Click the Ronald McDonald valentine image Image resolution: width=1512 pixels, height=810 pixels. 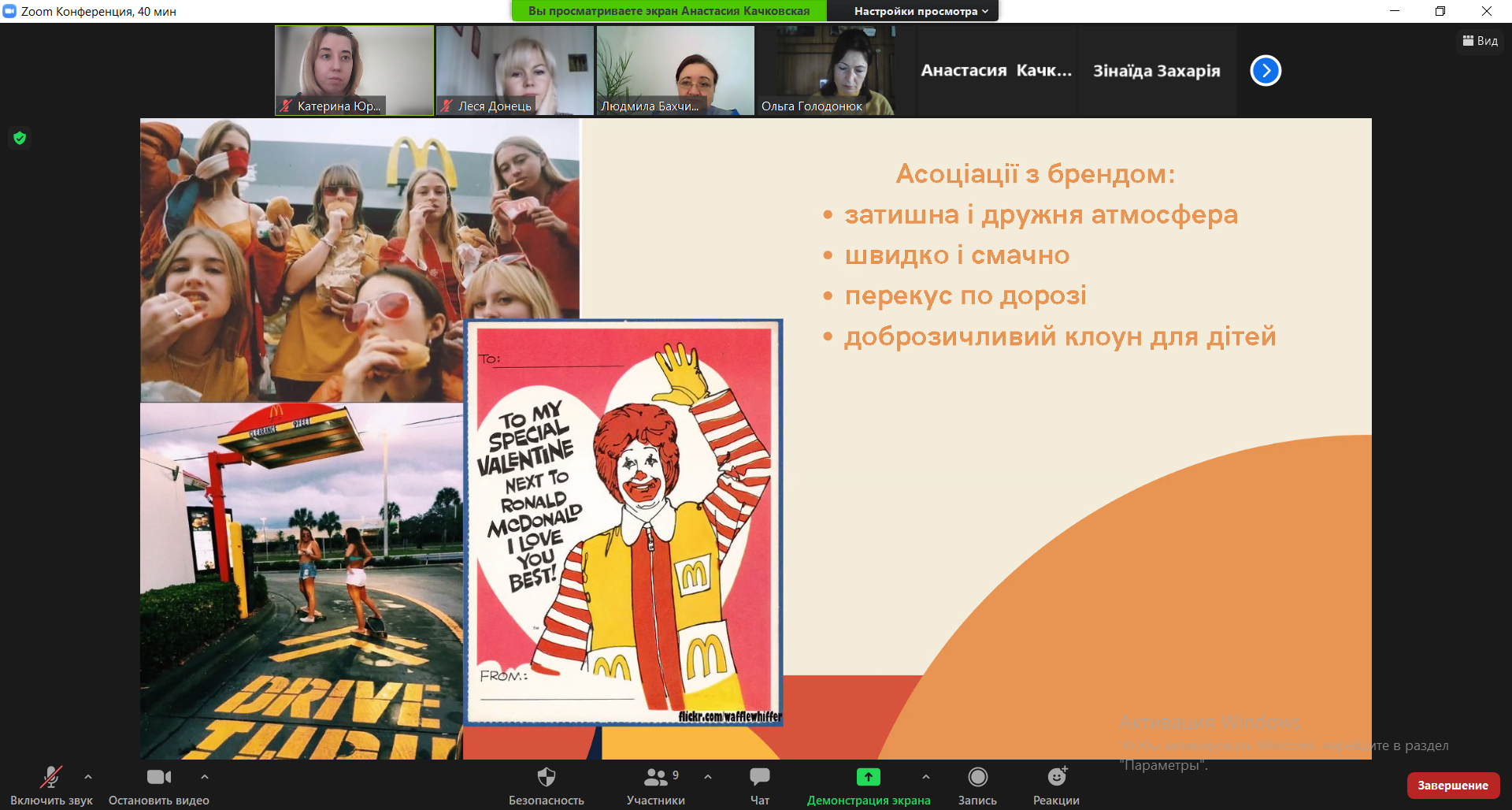624,522
